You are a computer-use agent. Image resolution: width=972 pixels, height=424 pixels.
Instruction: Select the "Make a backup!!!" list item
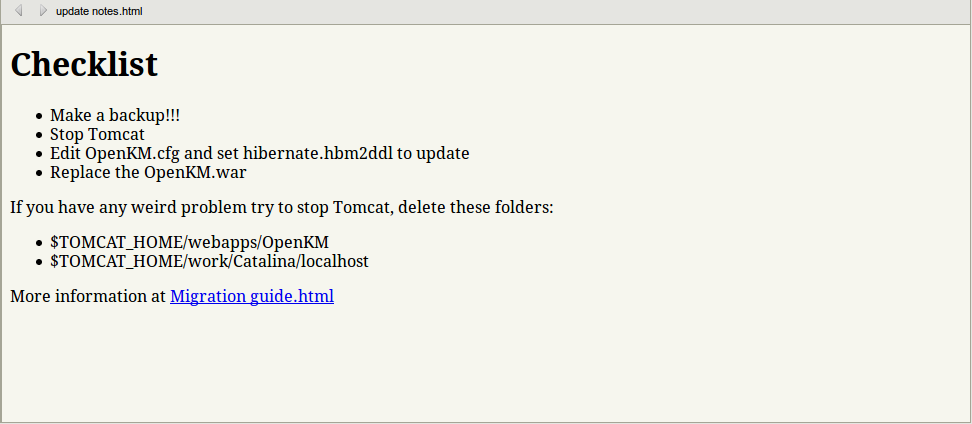[115, 116]
